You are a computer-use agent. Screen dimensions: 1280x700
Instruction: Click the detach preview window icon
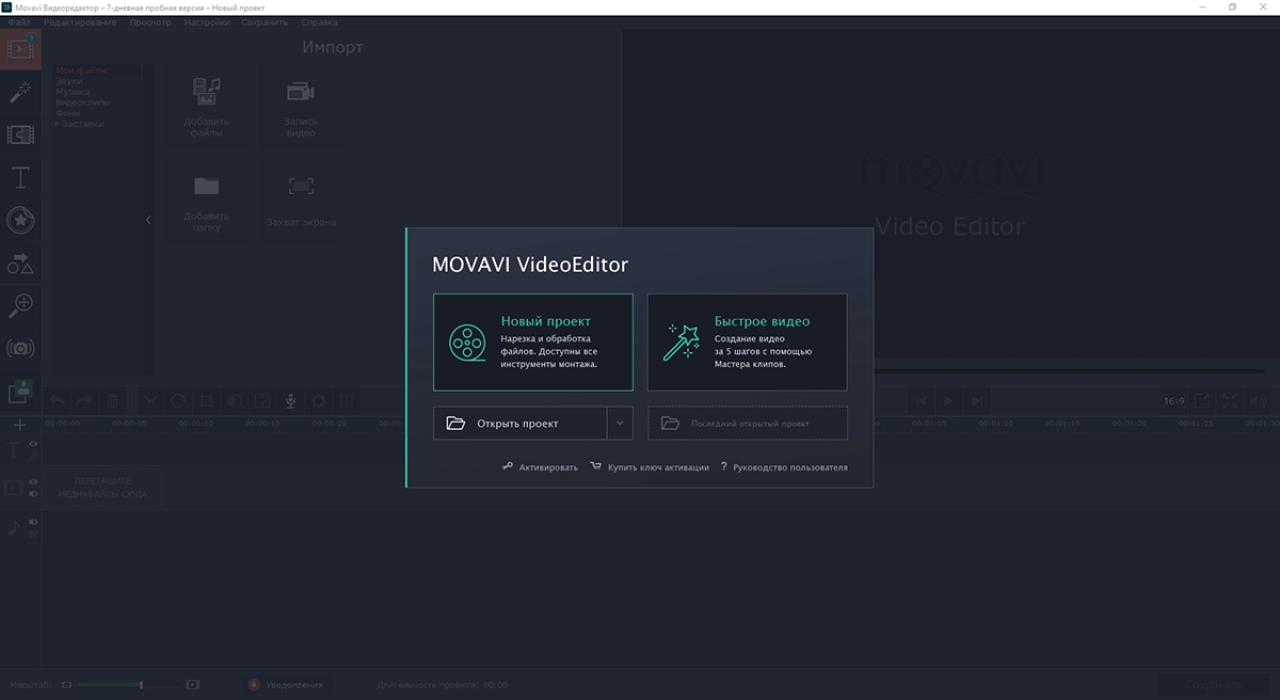(1202, 401)
